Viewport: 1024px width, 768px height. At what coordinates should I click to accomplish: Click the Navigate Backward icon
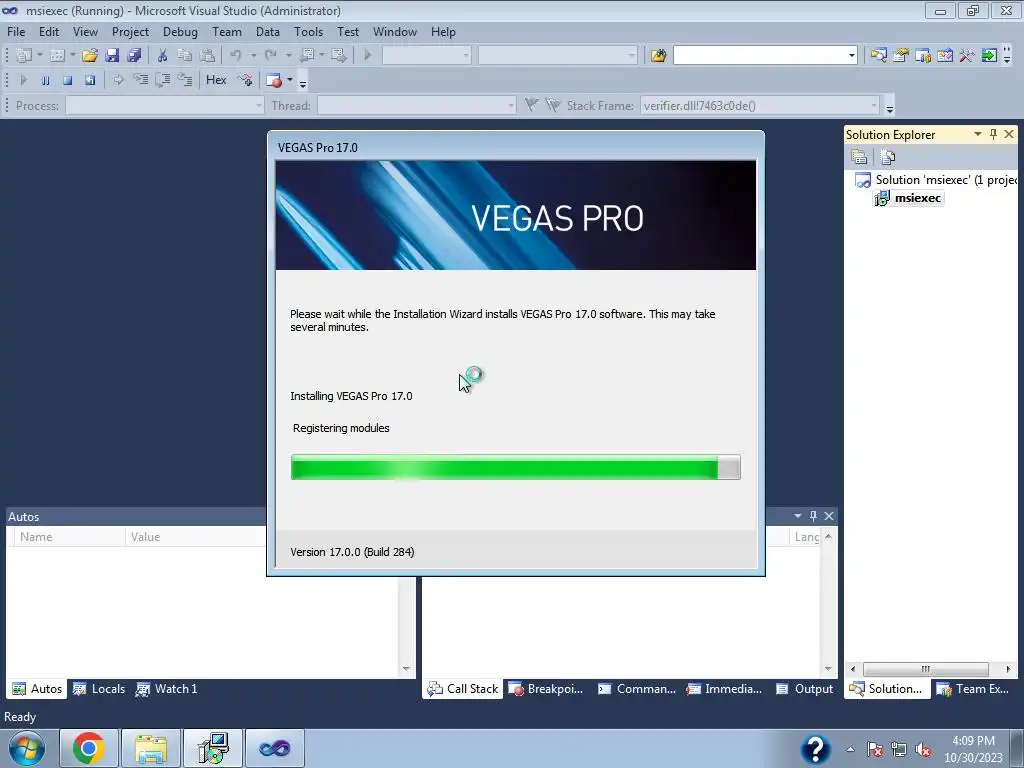[306, 56]
